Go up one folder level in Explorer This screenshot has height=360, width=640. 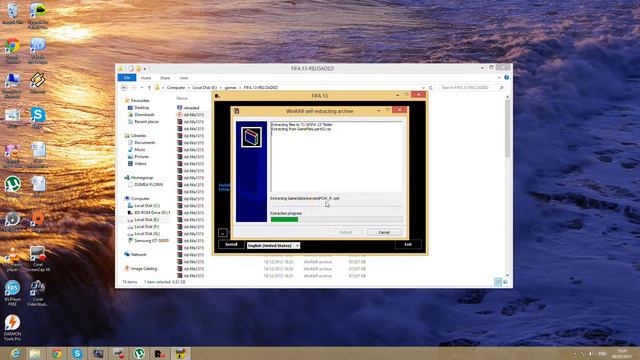coord(149,87)
